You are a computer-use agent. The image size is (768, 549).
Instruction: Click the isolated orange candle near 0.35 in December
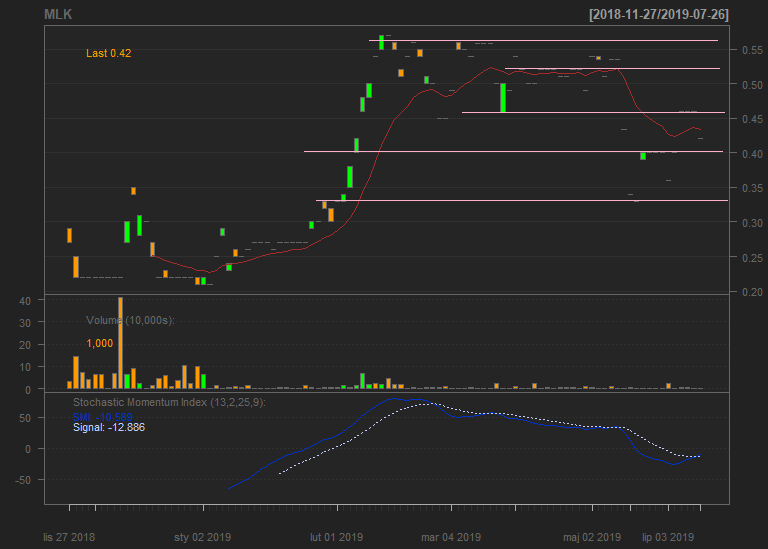133,191
